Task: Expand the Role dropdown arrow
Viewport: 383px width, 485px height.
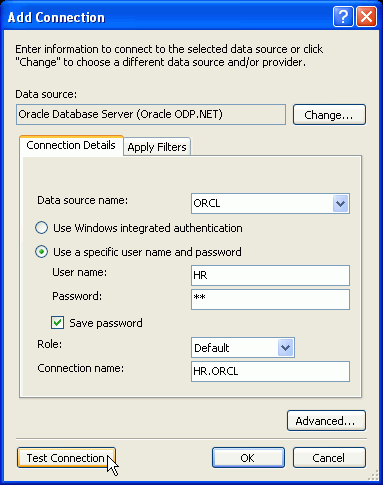Action: click(x=285, y=348)
